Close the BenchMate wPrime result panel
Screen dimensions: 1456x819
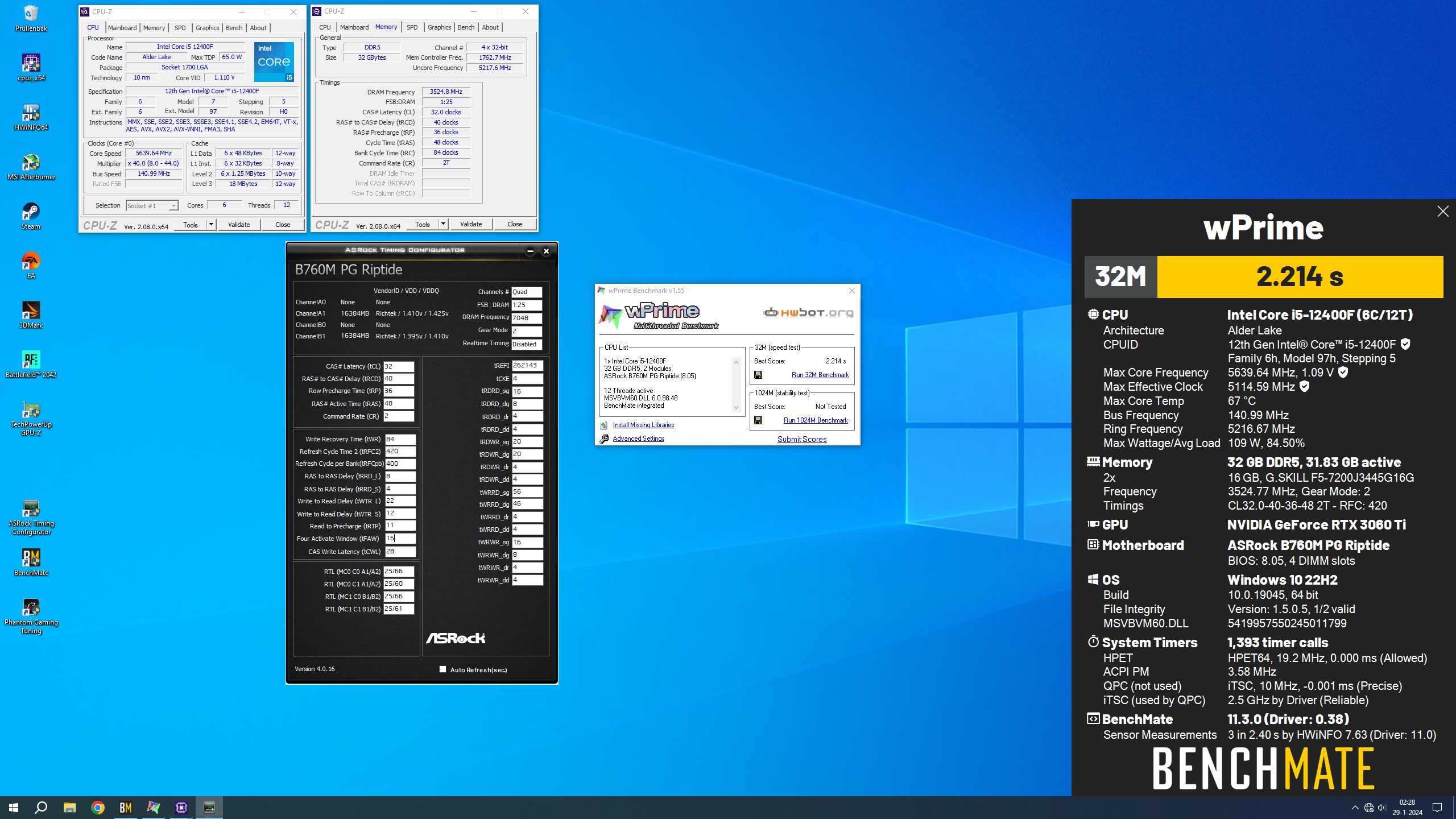coord(1442,212)
